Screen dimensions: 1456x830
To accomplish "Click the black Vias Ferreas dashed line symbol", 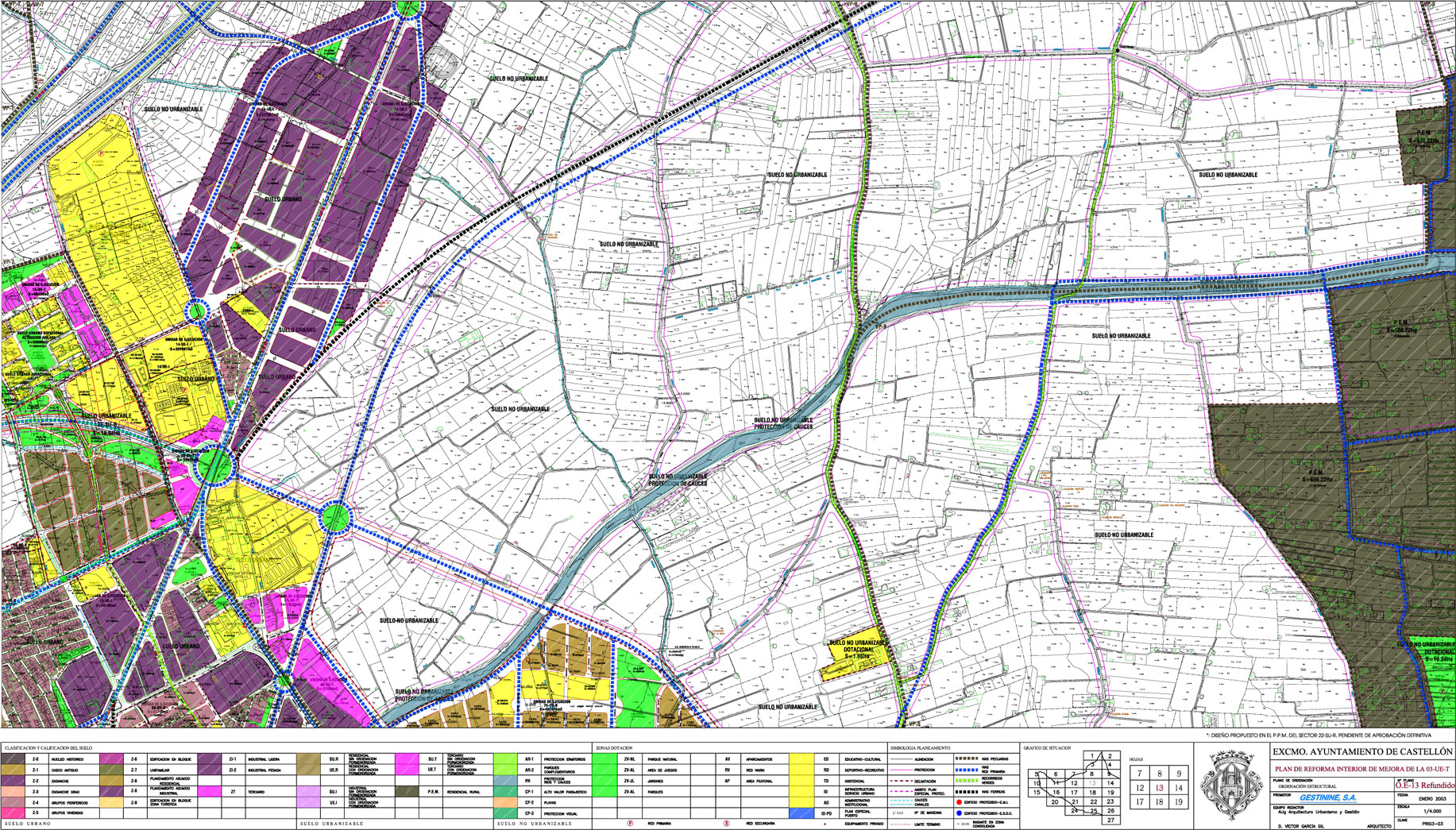I will point(967,792).
